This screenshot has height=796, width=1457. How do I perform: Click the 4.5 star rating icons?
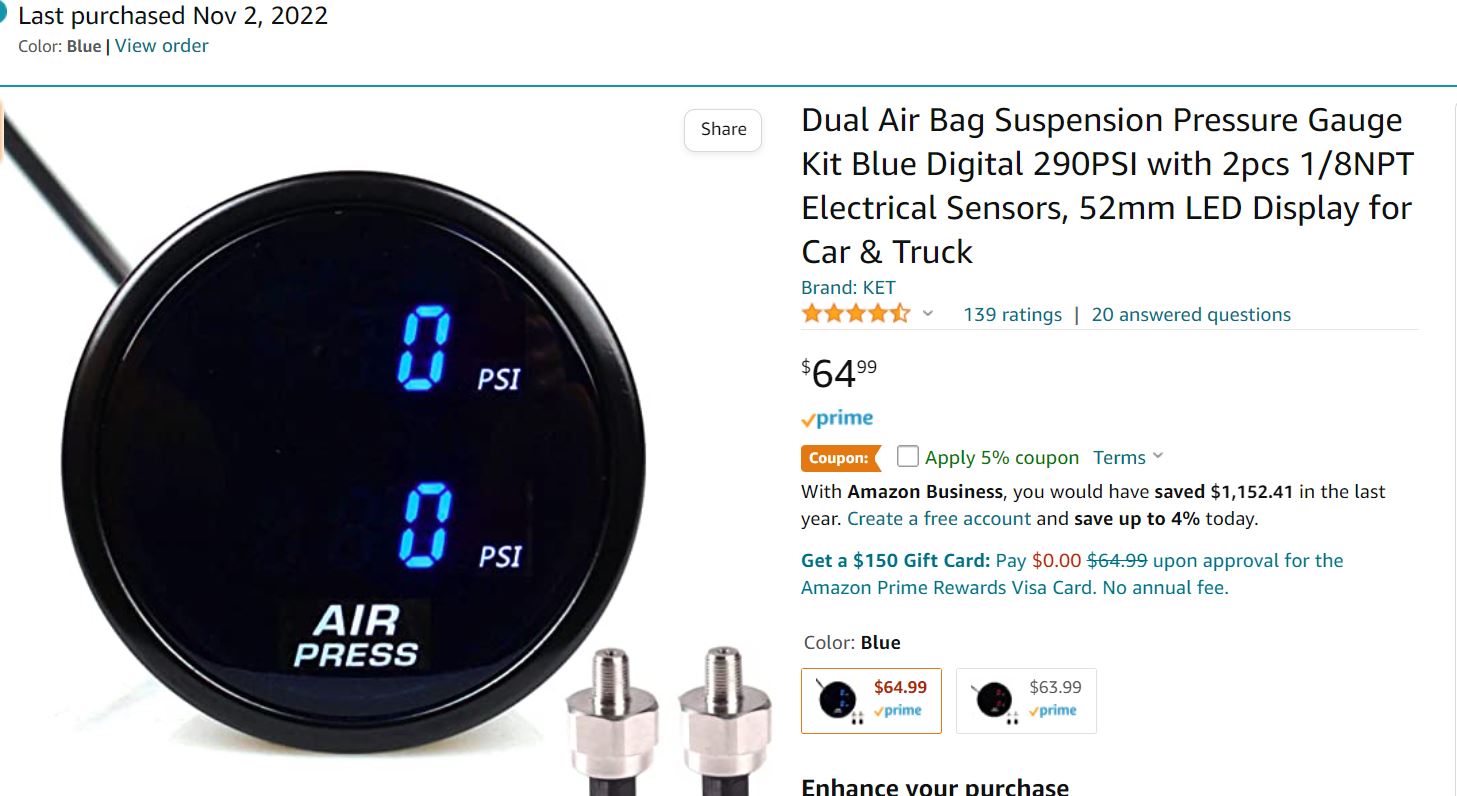coord(856,314)
